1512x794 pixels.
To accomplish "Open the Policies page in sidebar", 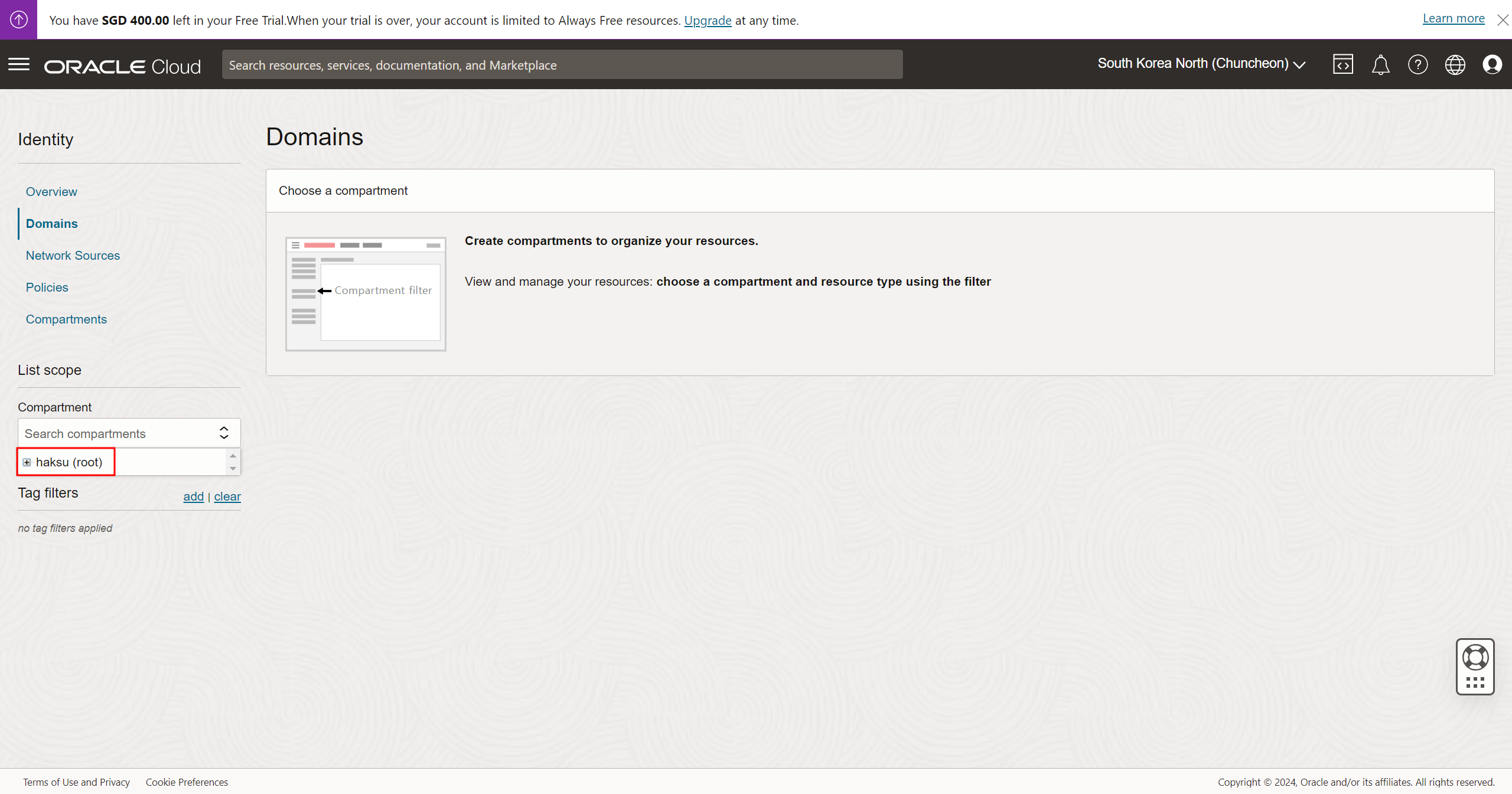I will [47, 287].
